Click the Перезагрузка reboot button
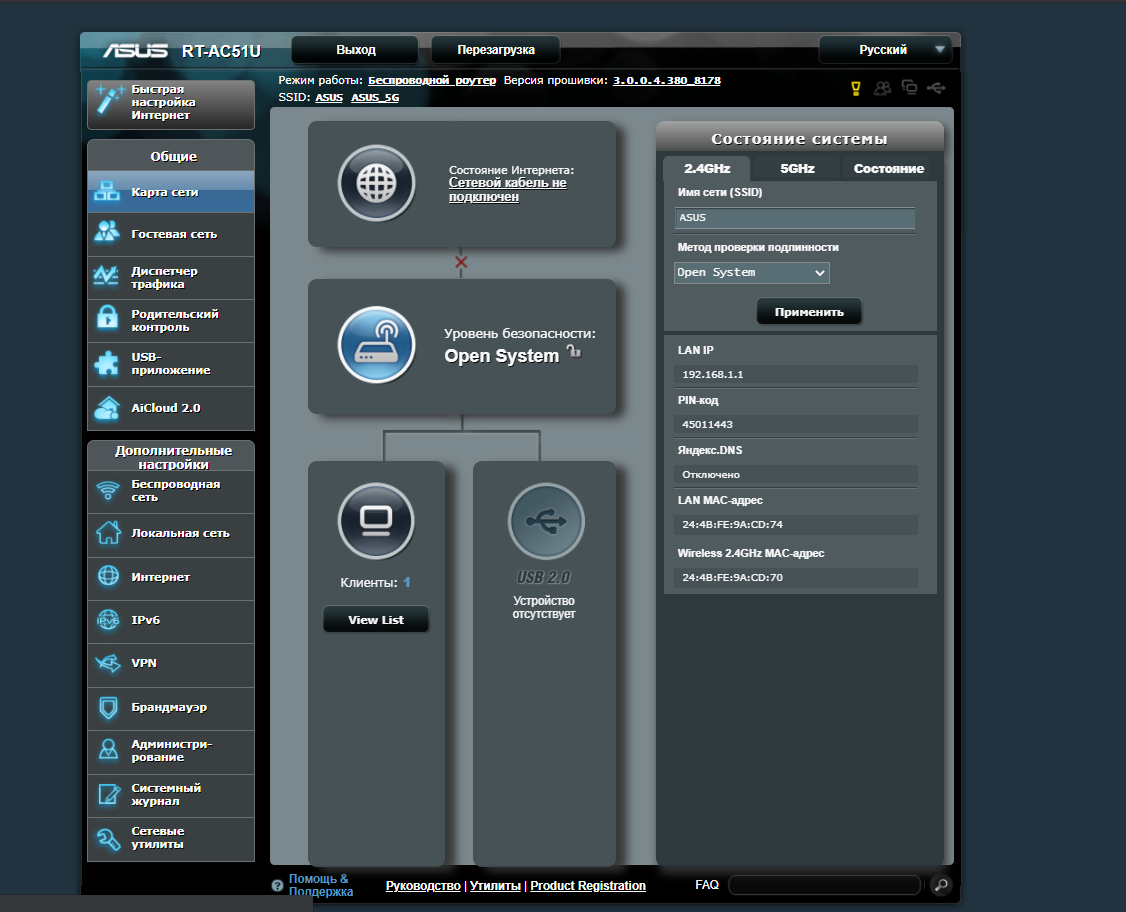Screen dimensions: 1126x912 tap(495, 49)
